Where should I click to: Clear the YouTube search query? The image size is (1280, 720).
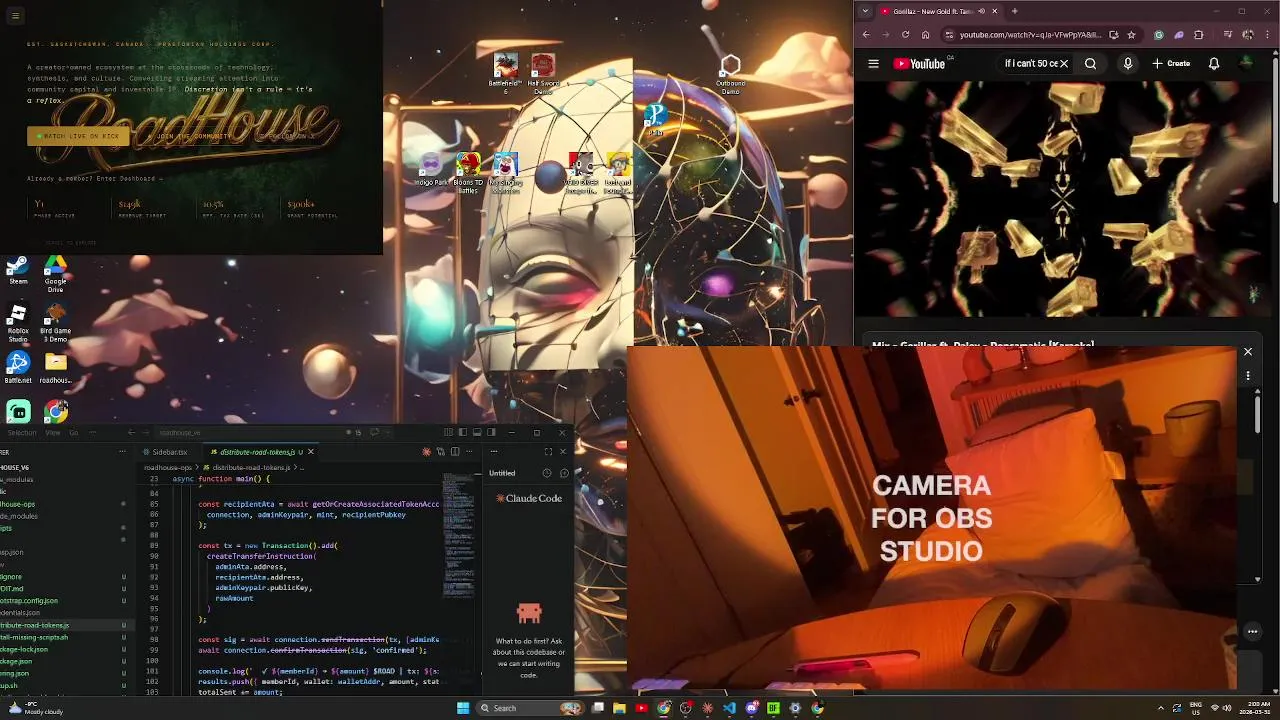(x=1064, y=64)
